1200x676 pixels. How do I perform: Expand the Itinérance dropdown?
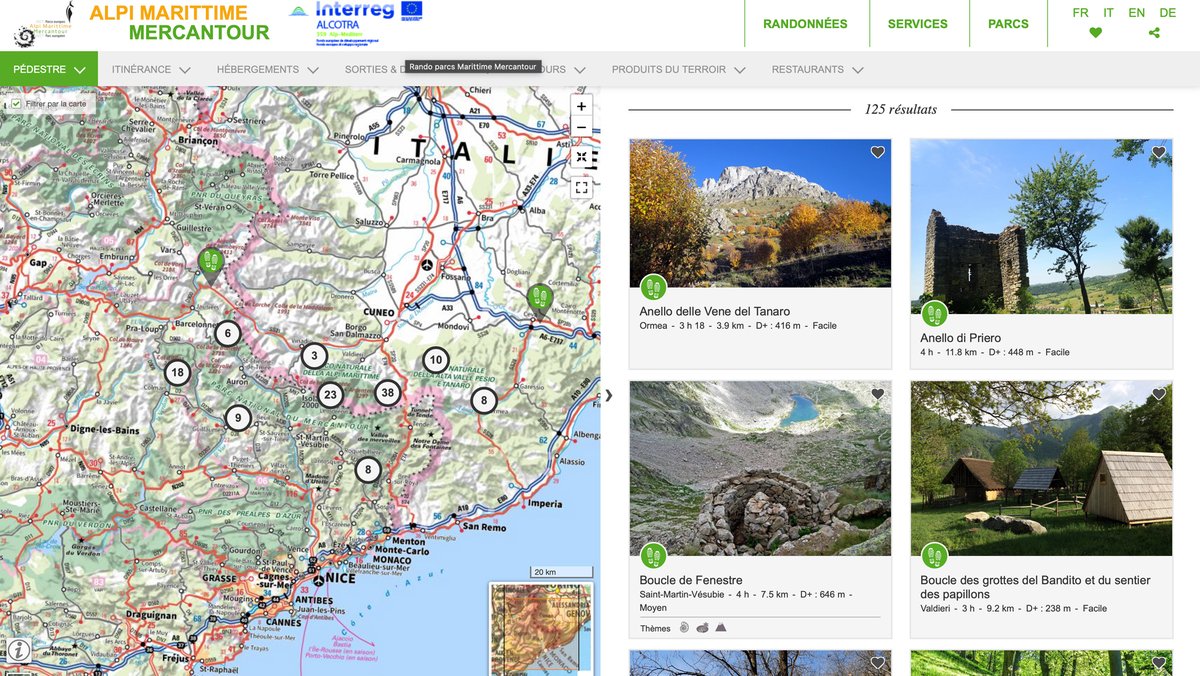[151, 70]
